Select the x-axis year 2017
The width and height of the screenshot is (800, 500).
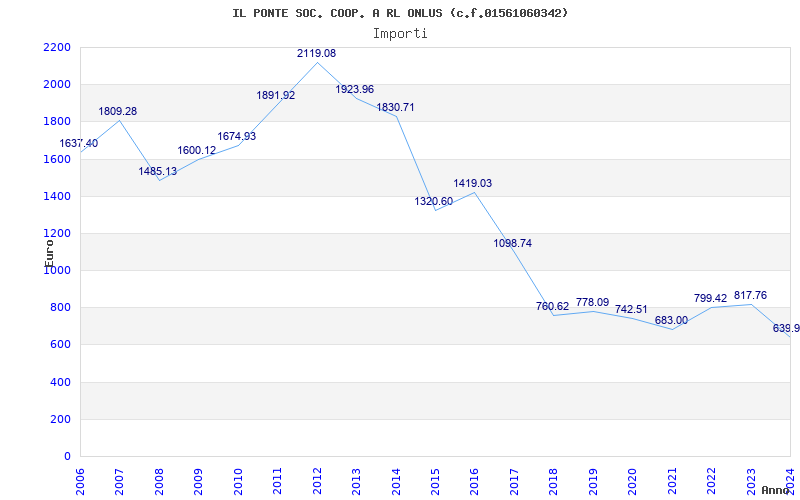coord(514,481)
